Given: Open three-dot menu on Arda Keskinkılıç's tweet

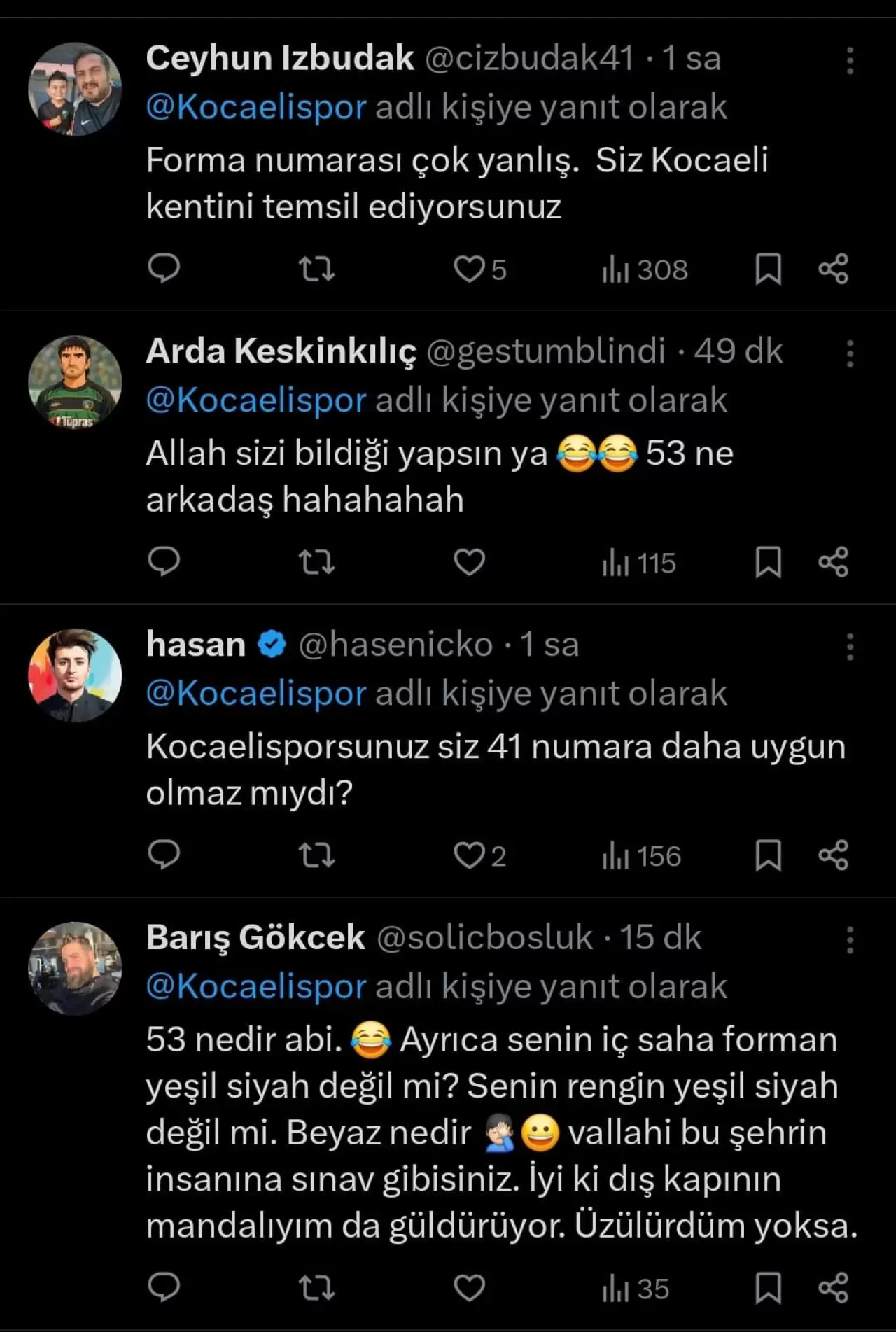Looking at the screenshot, I should point(850,354).
